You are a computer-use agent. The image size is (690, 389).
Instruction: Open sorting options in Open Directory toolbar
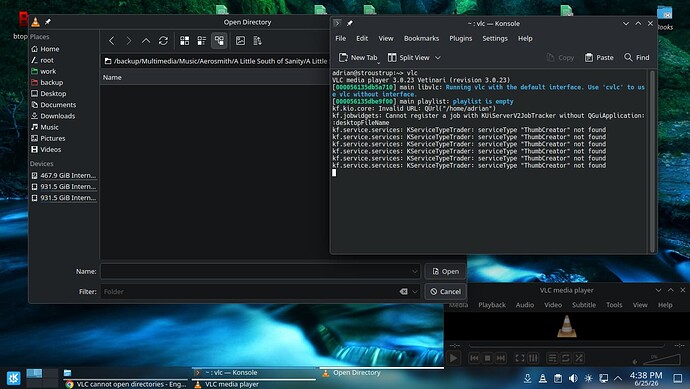(x=257, y=41)
